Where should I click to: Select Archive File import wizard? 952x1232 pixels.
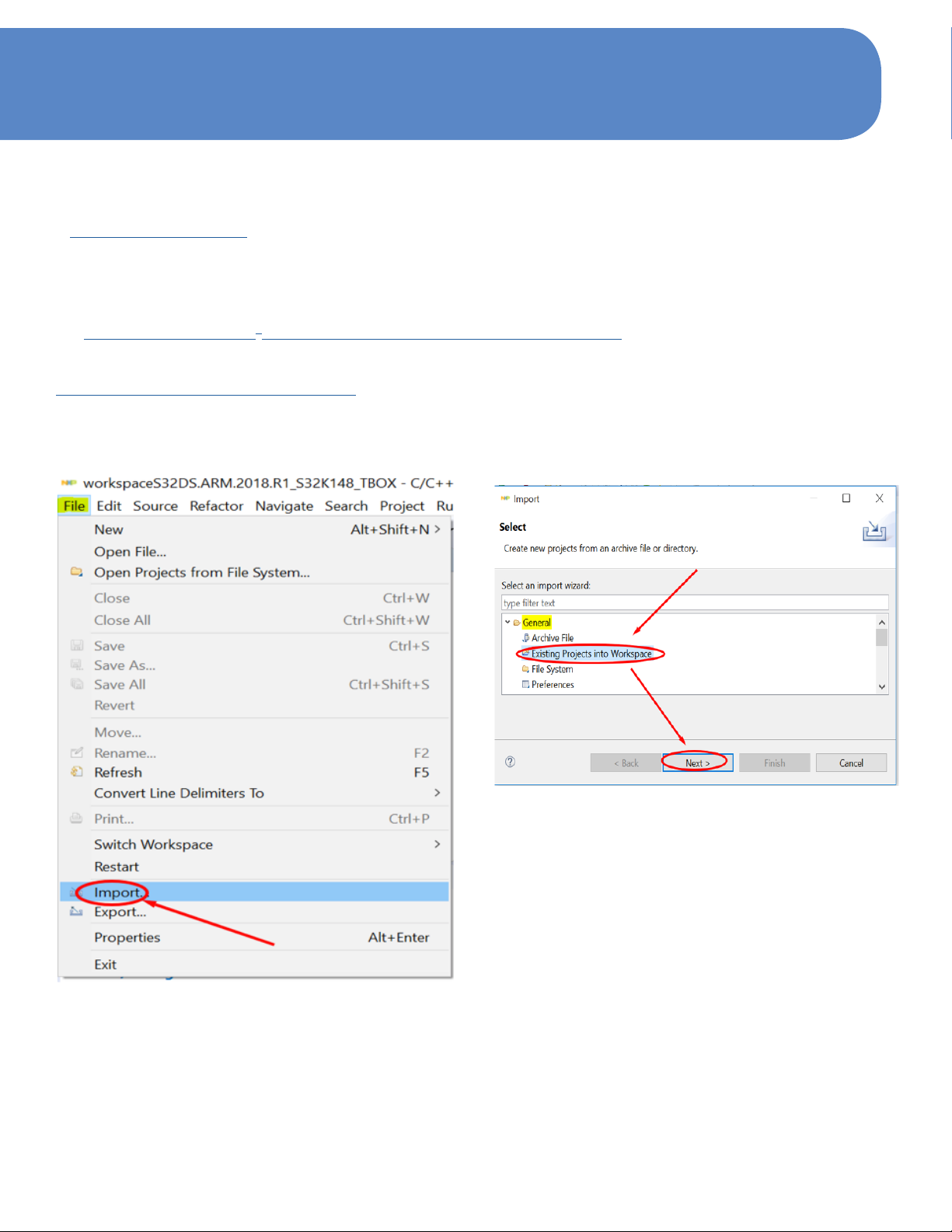pos(553,638)
